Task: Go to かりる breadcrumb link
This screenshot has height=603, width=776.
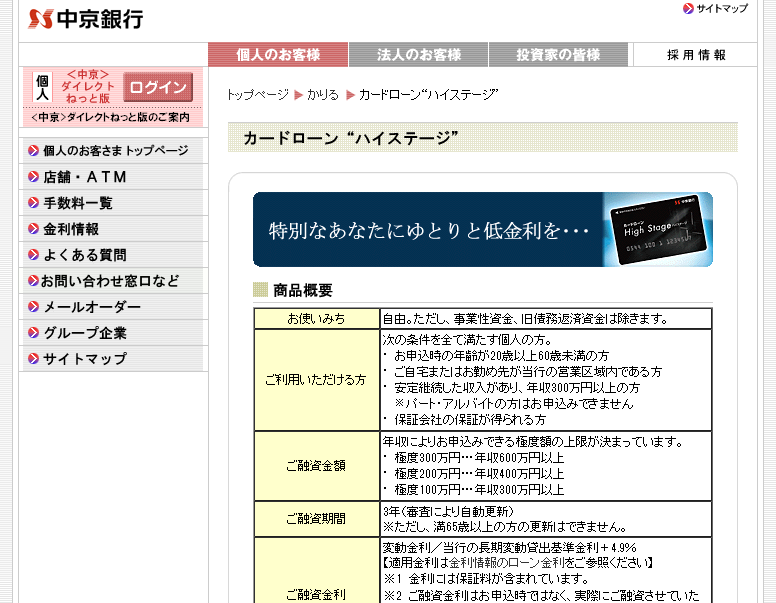Action: (323, 95)
